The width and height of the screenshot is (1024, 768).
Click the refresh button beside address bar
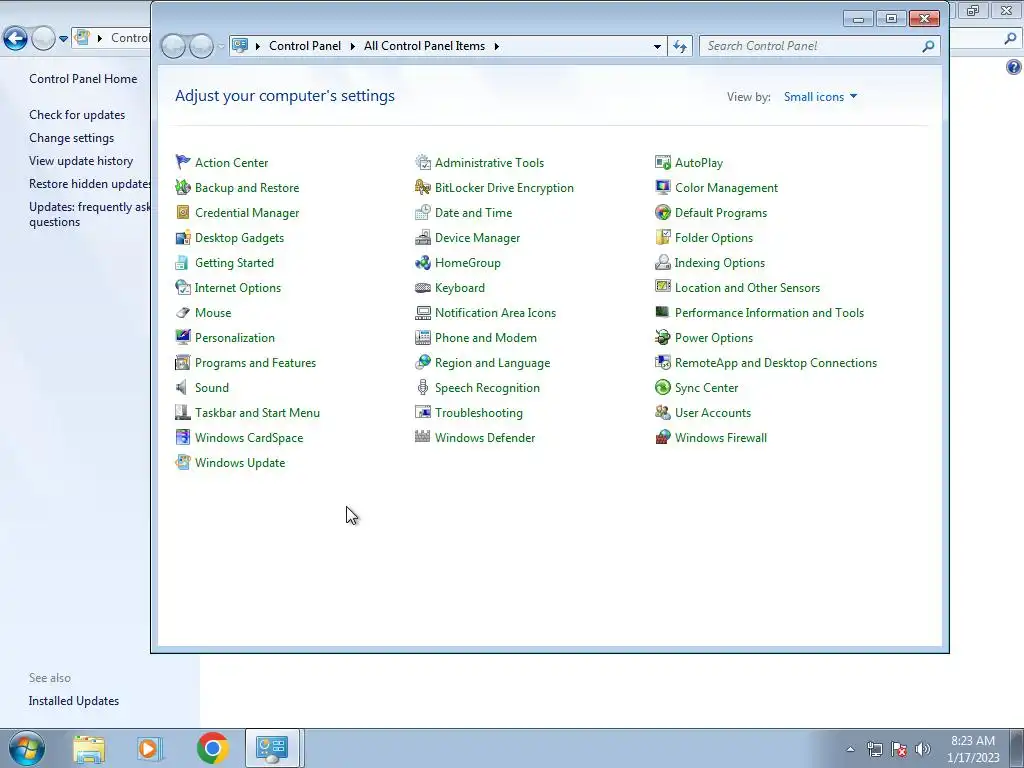tap(680, 46)
